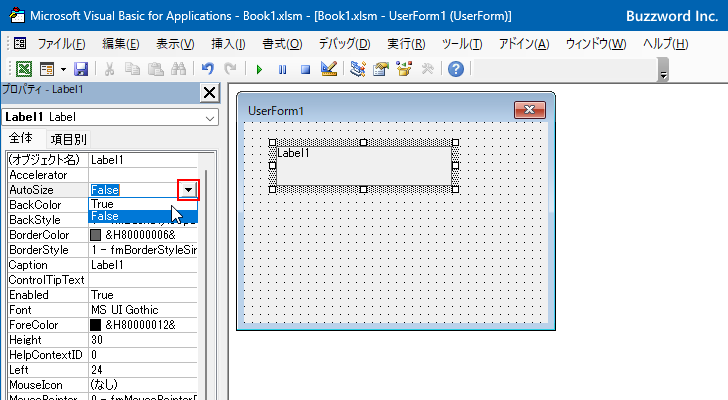Select the BackStyle property name
Viewport: 728px width, 400px height.
click(x=48, y=220)
